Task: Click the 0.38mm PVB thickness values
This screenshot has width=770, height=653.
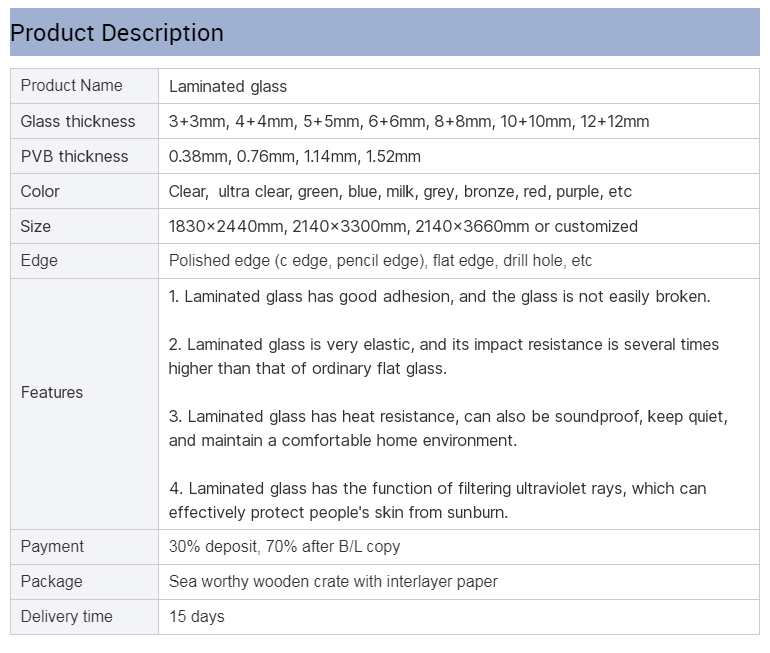Action: [x=294, y=156]
